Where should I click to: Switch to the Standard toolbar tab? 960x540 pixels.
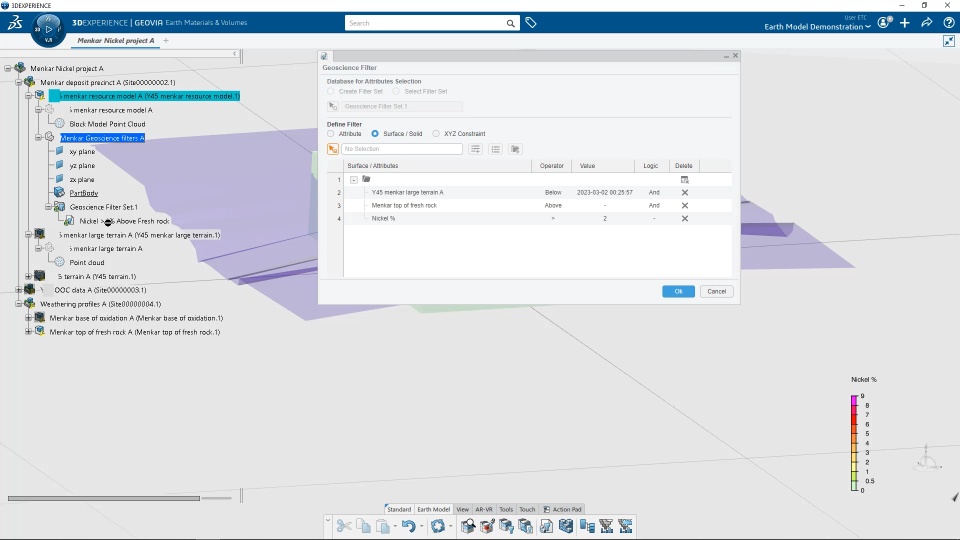[399, 509]
